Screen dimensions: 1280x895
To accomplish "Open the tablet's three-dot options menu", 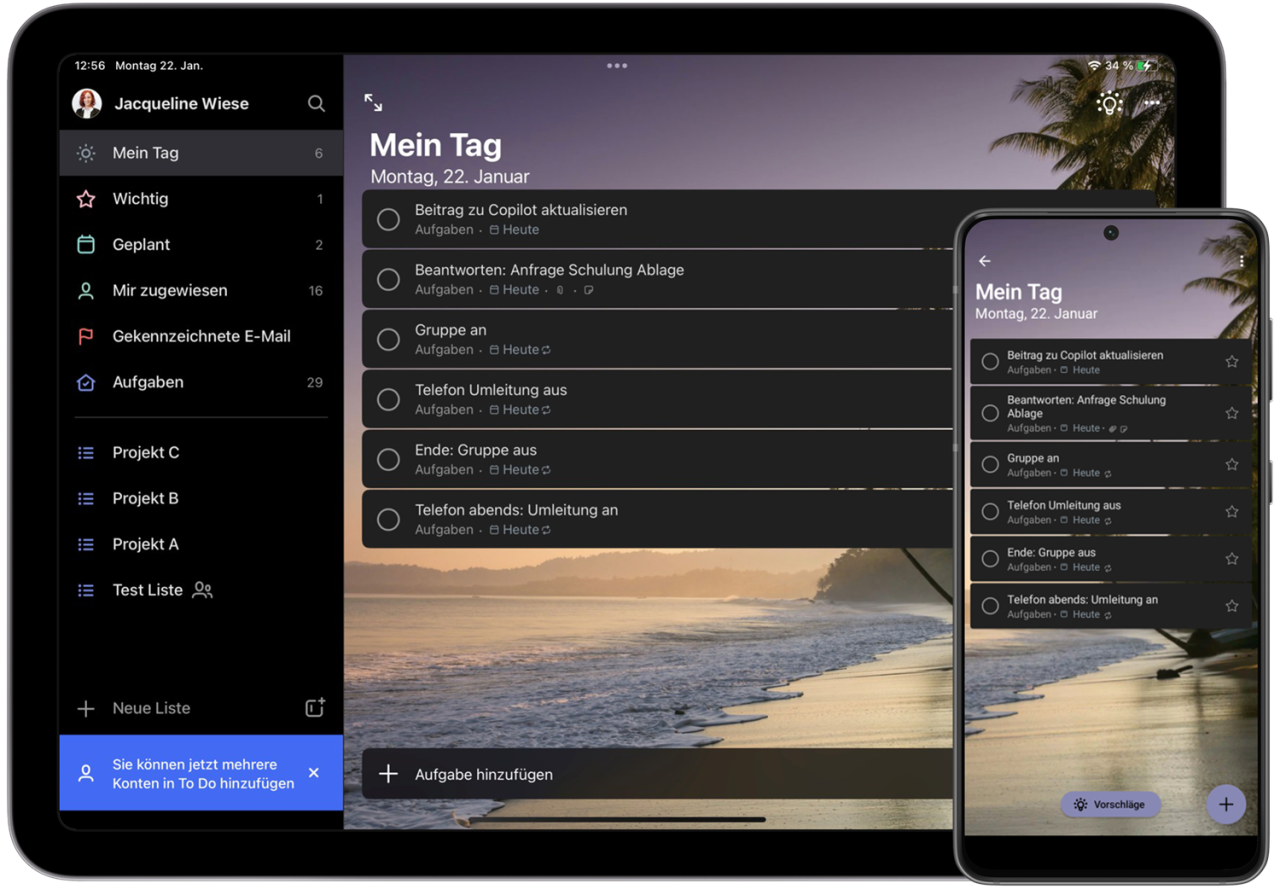I will pos(1152,103).
